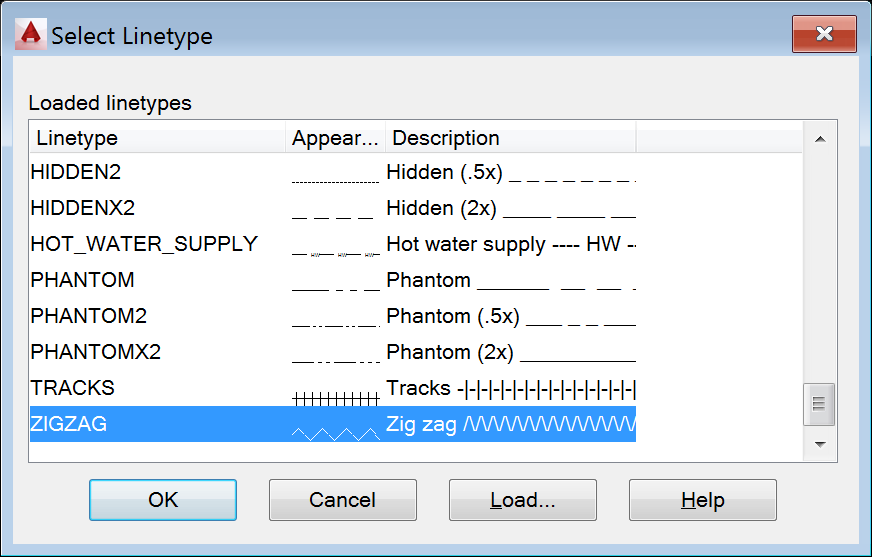Screen dimensions: 872x557
Task: Select the PHANTOM linetype entry
Action: point(83,280)
